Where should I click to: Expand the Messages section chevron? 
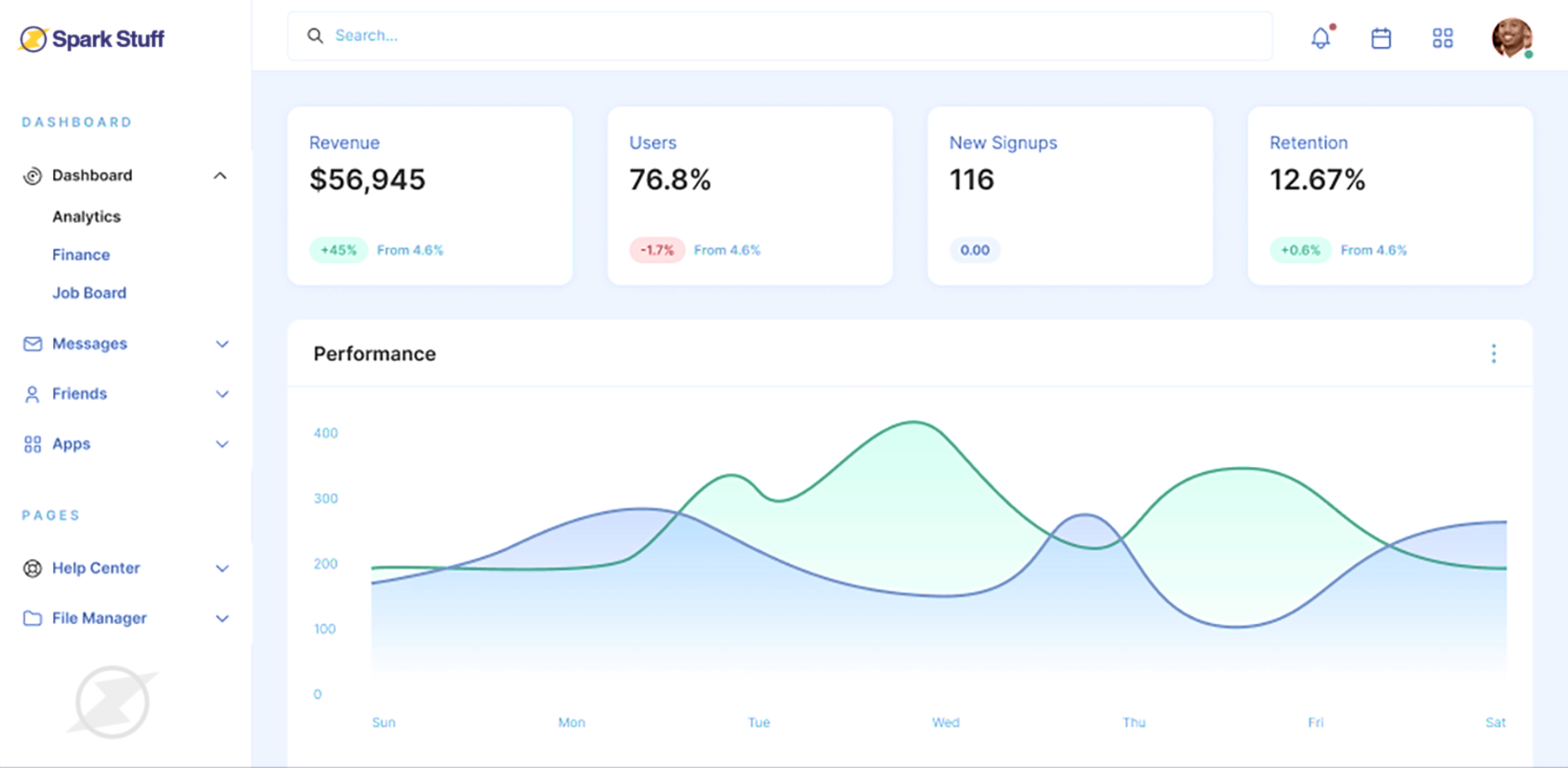(222, 344)
